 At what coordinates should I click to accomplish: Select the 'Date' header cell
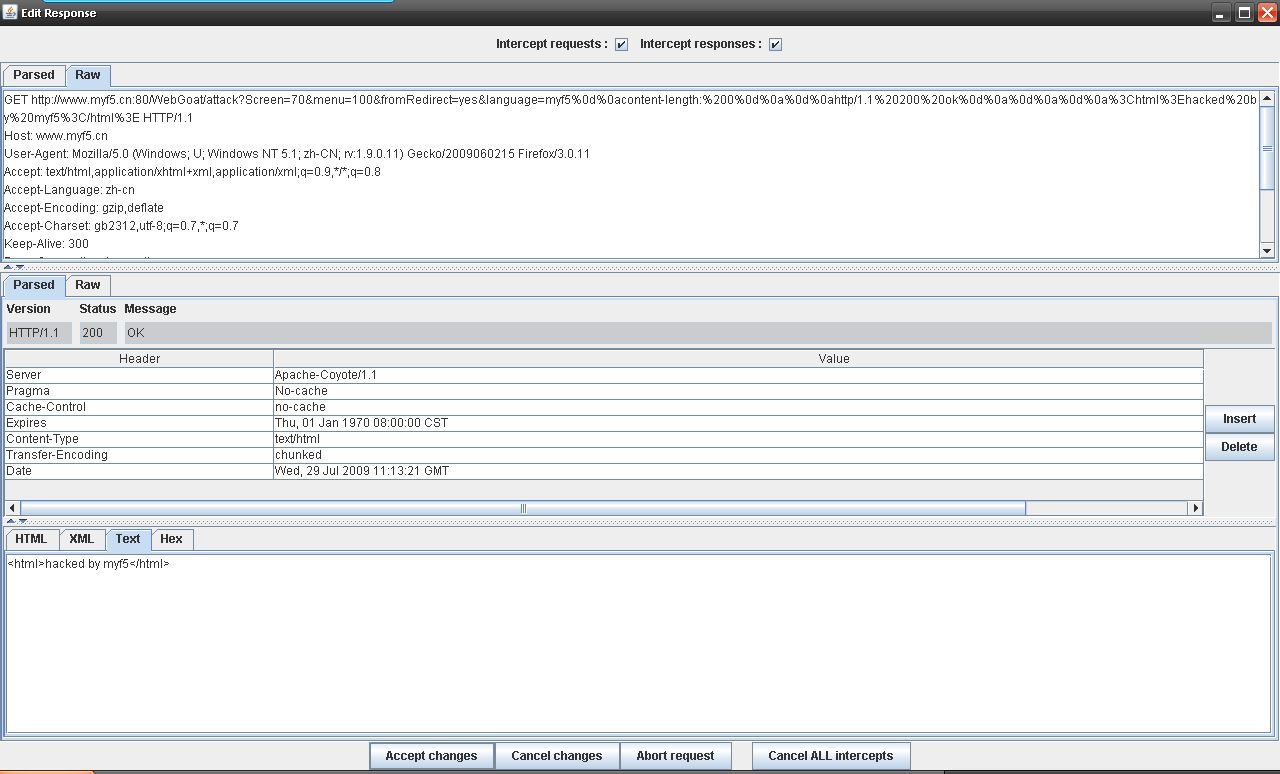pos(139,471)
